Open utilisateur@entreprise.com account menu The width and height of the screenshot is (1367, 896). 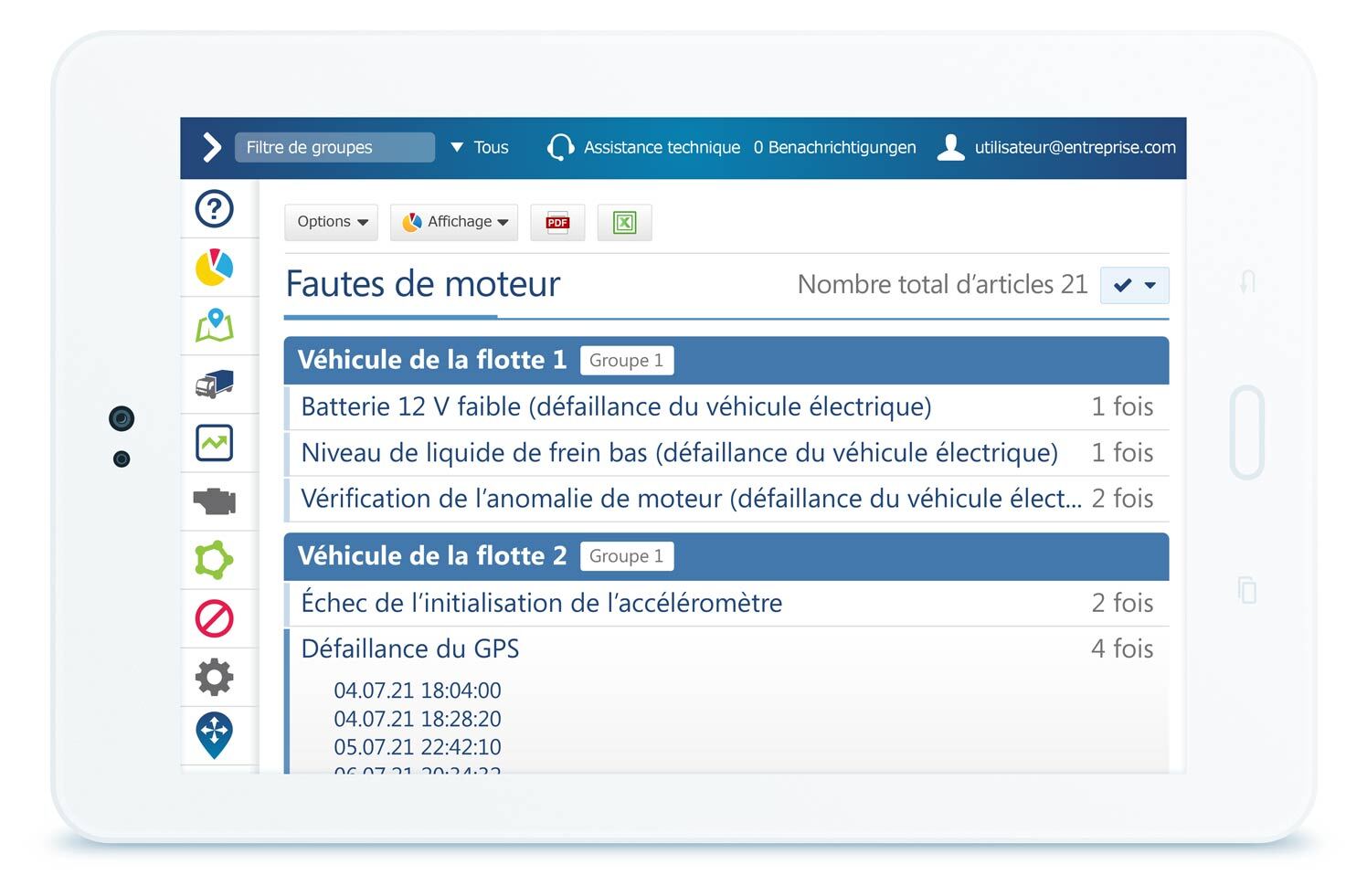(1075, 147)
